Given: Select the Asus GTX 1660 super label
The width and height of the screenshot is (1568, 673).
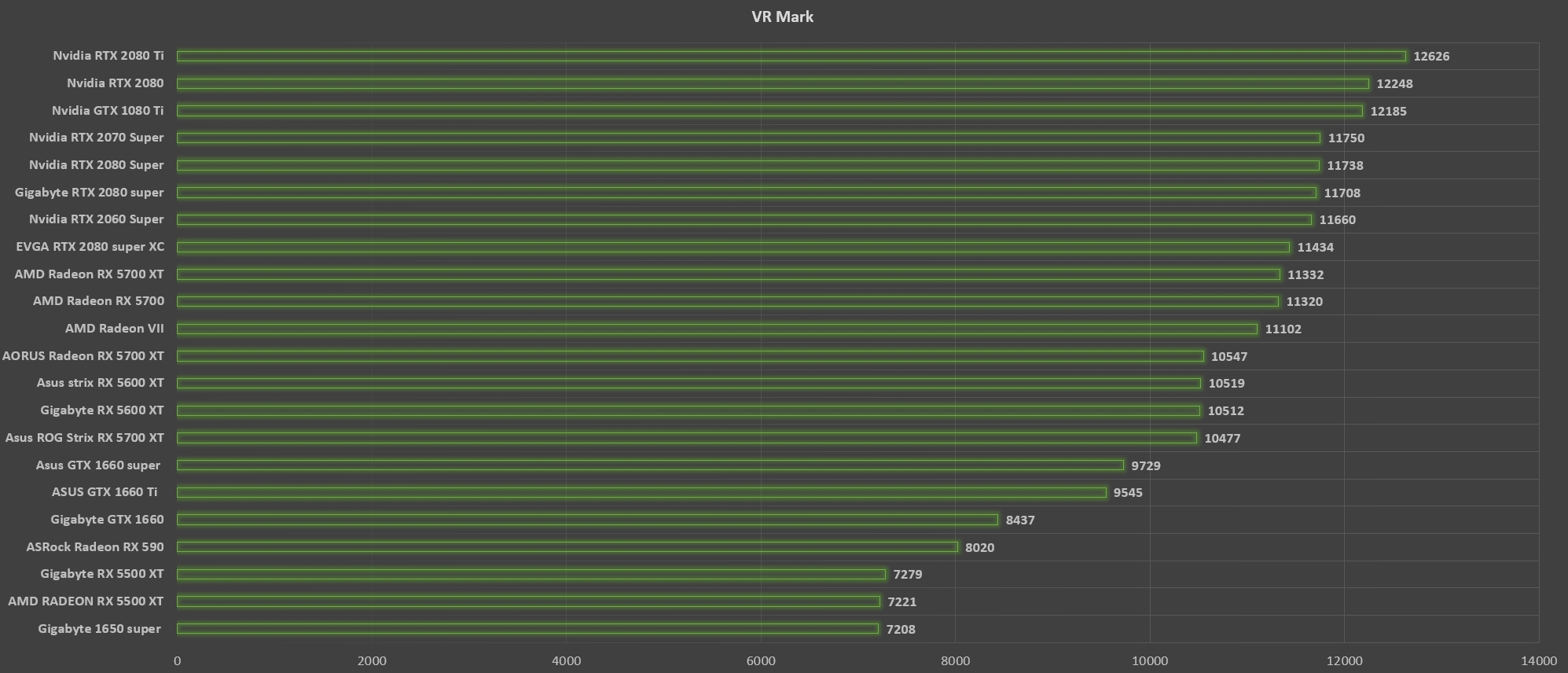Looking at the screenshot, I should pos(98,465).
